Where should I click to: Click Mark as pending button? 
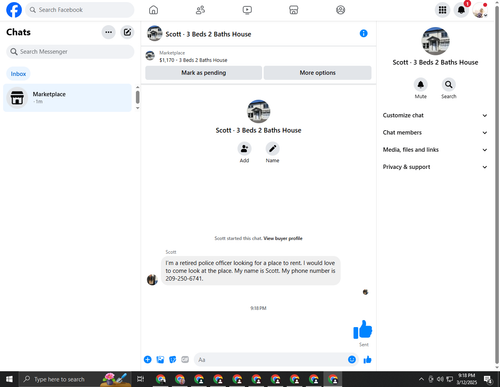click(203, 73)
